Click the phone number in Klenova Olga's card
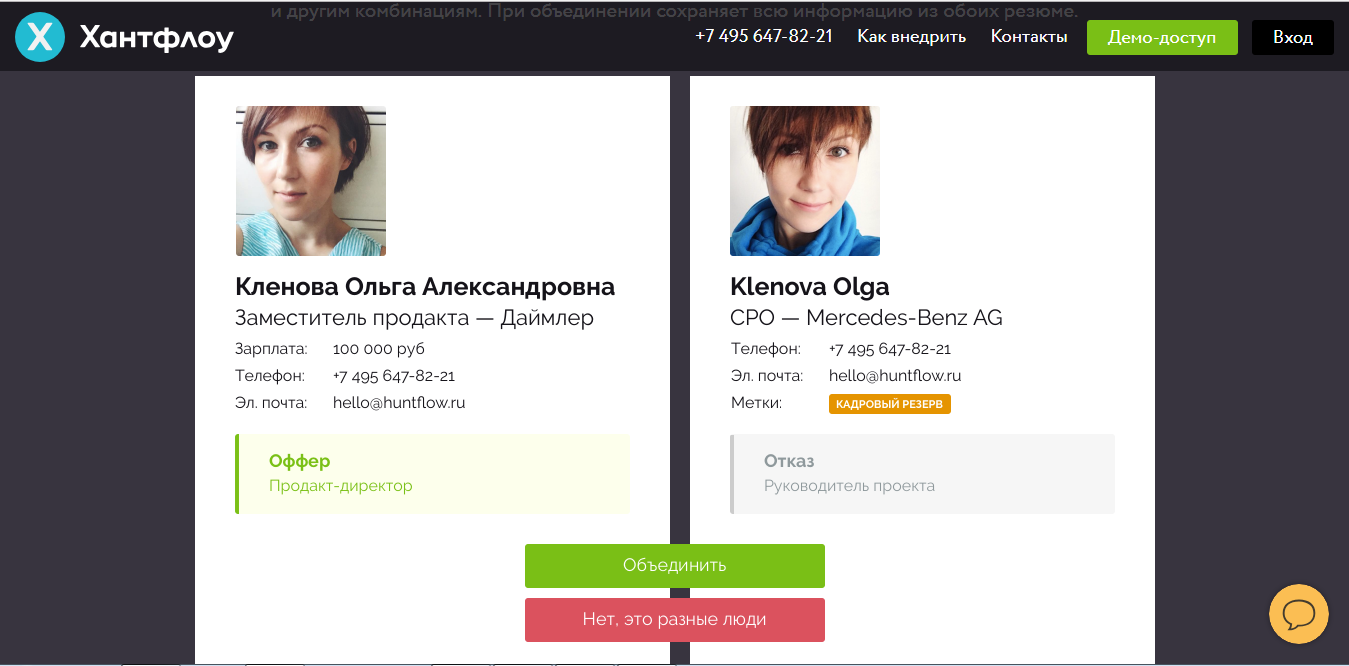This screenshot has width=1349, height=666. 890,349
